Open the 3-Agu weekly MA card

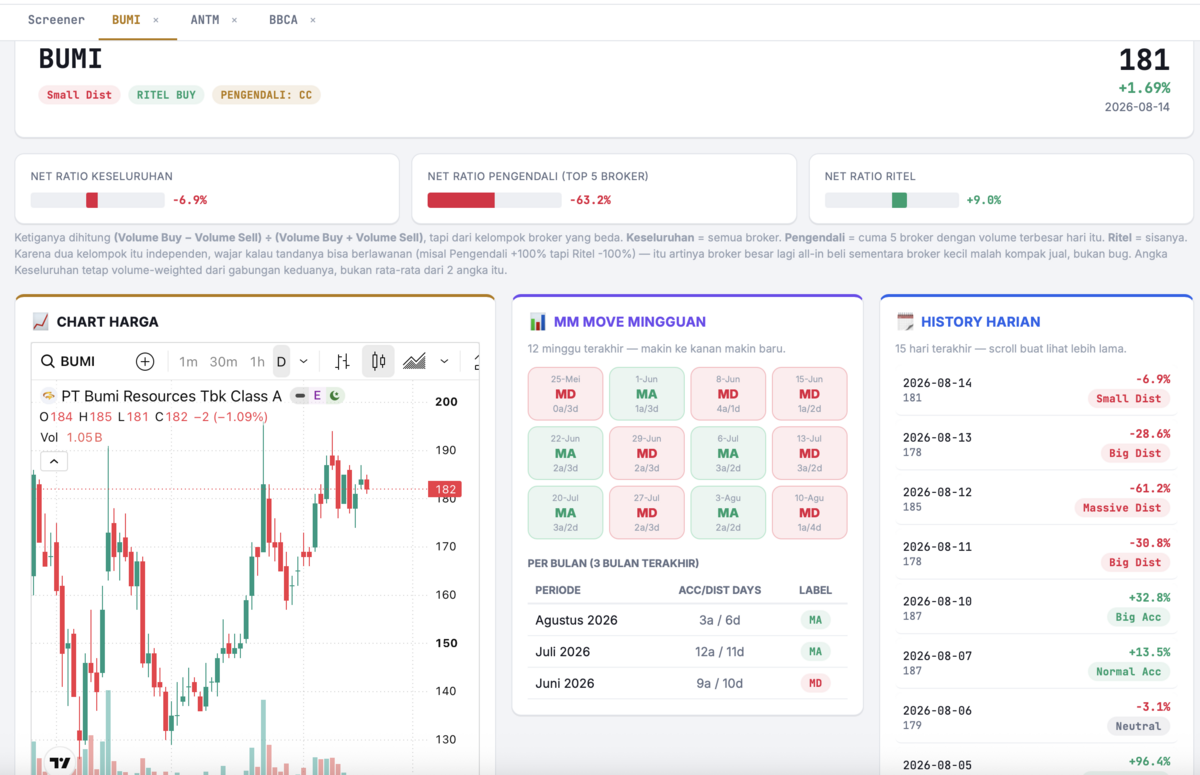tap(728, 512)
